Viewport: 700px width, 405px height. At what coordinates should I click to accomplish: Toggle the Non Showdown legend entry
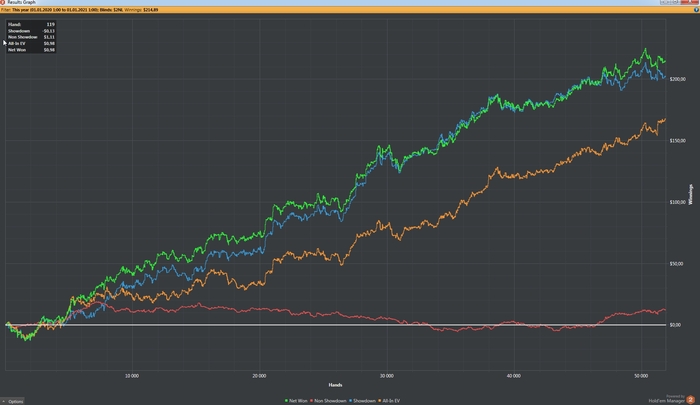click(x=328, y=401)
